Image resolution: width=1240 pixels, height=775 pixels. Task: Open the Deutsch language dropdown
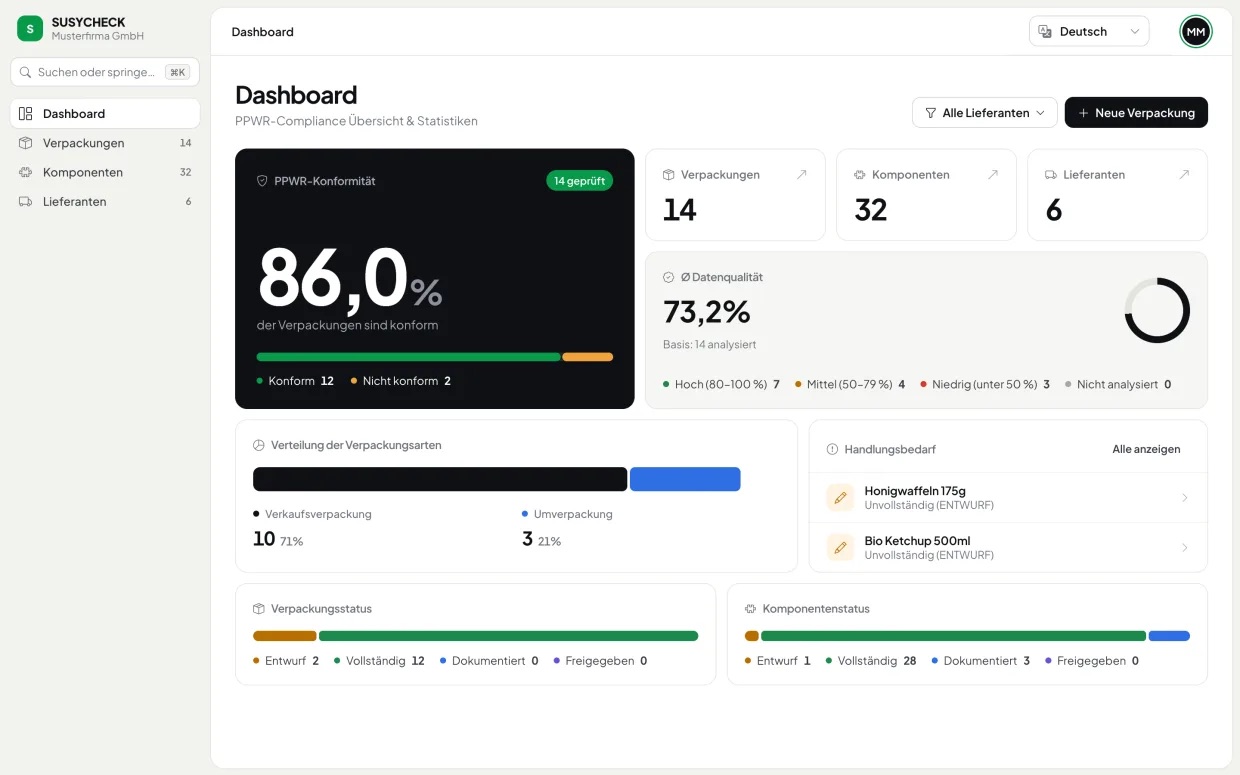[1089, 32]
